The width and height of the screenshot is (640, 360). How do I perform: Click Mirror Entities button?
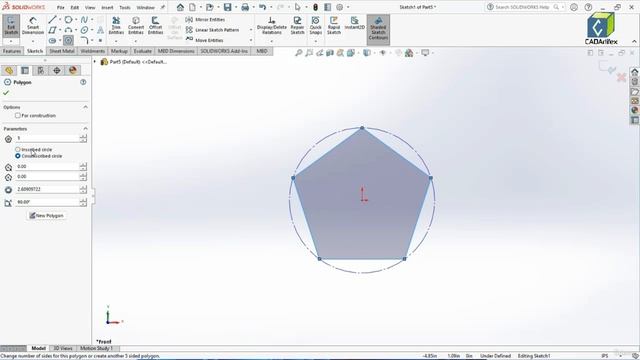tap(205, 20)
